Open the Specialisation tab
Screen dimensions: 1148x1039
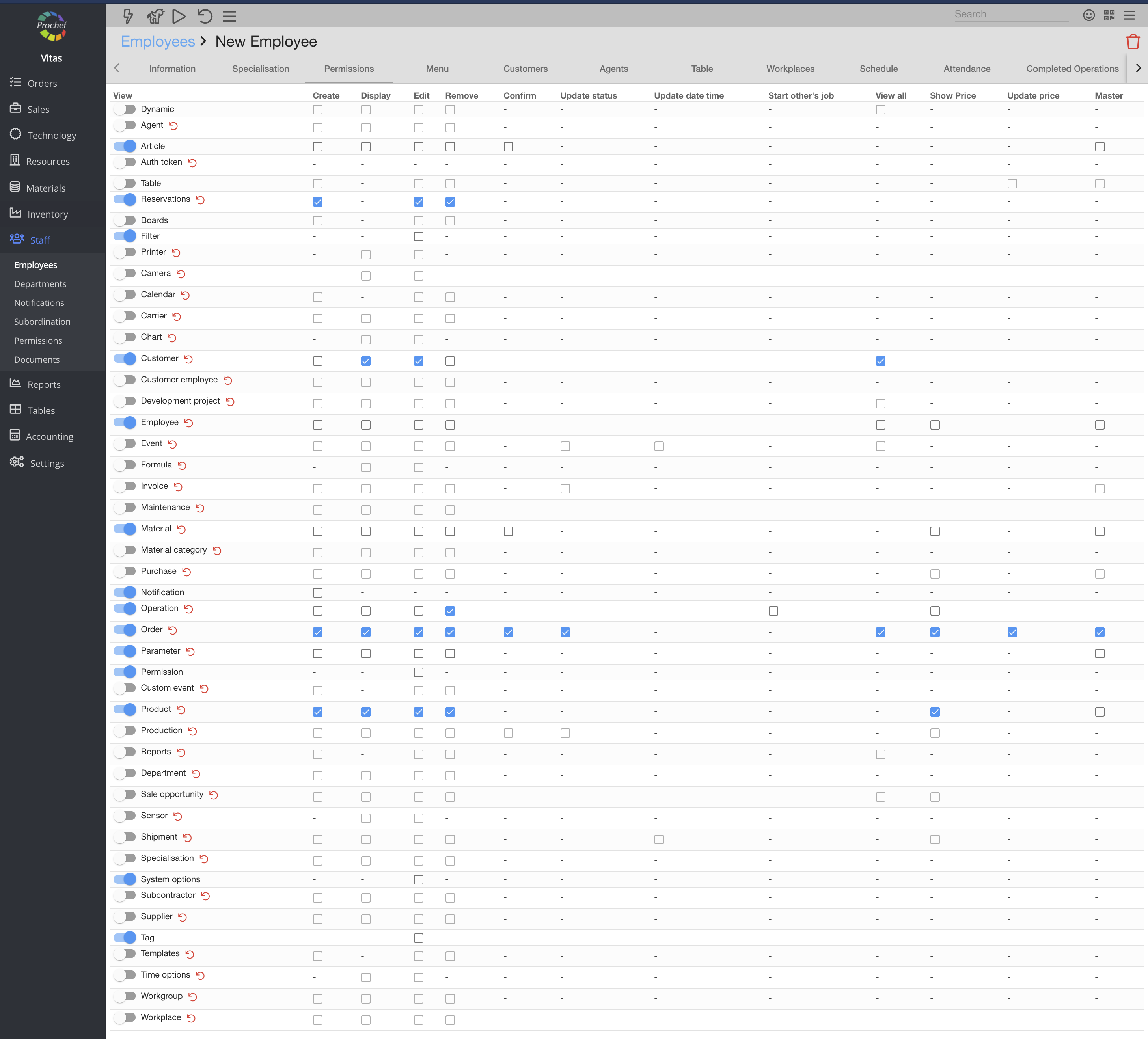pos(260,69)
